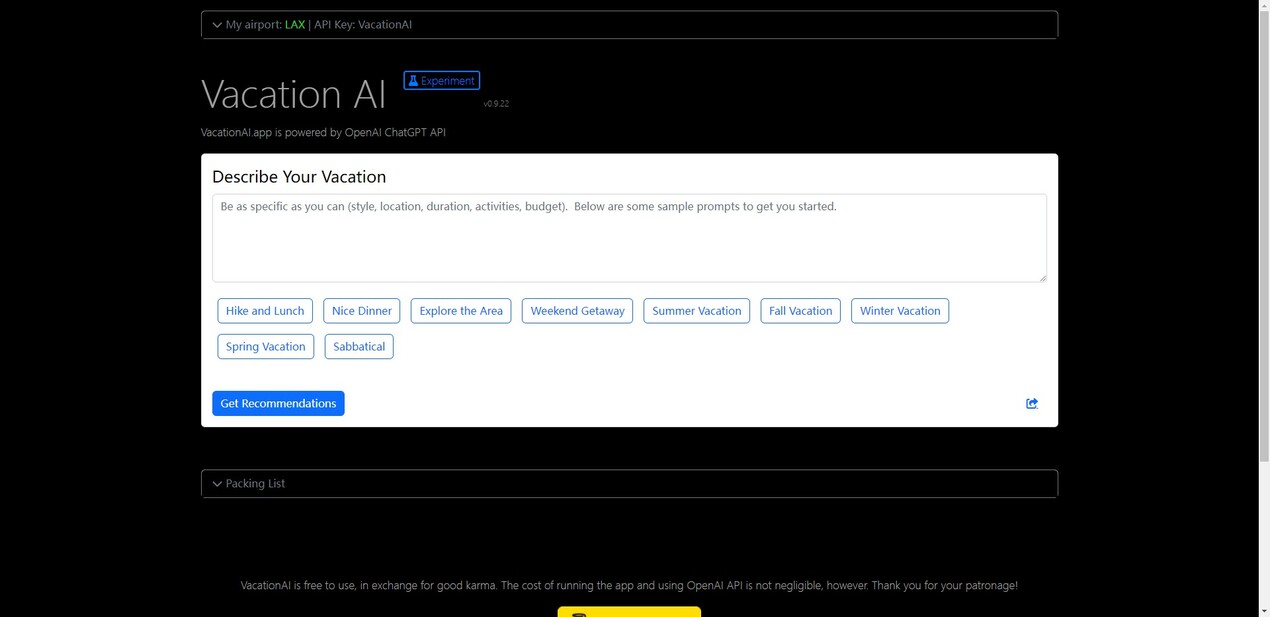1270x617 pixels.
Task: Click the Experiment flask badge
Action: [x=441, y=80]
